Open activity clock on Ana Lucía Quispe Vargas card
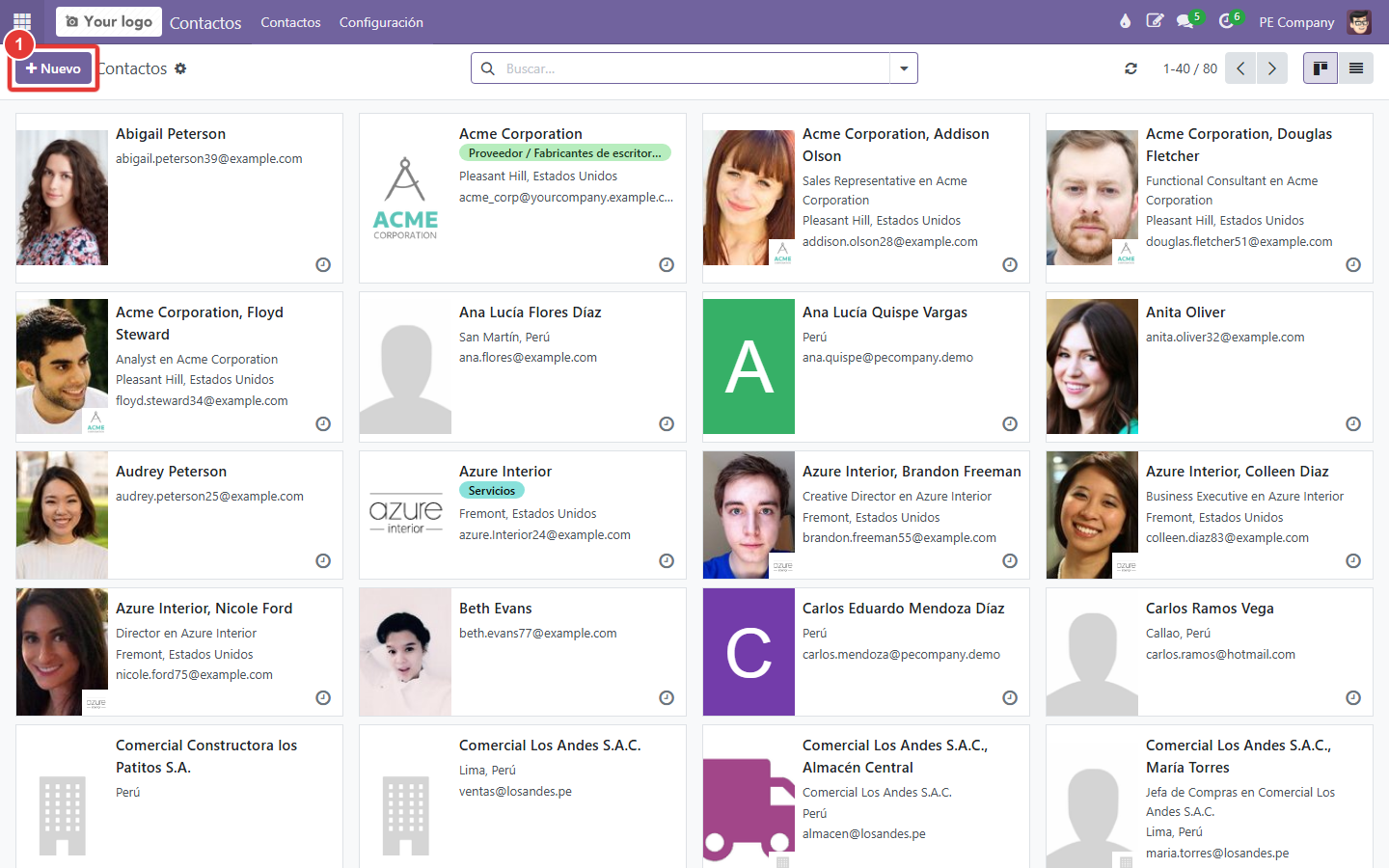 click(x=1010, y=423)
